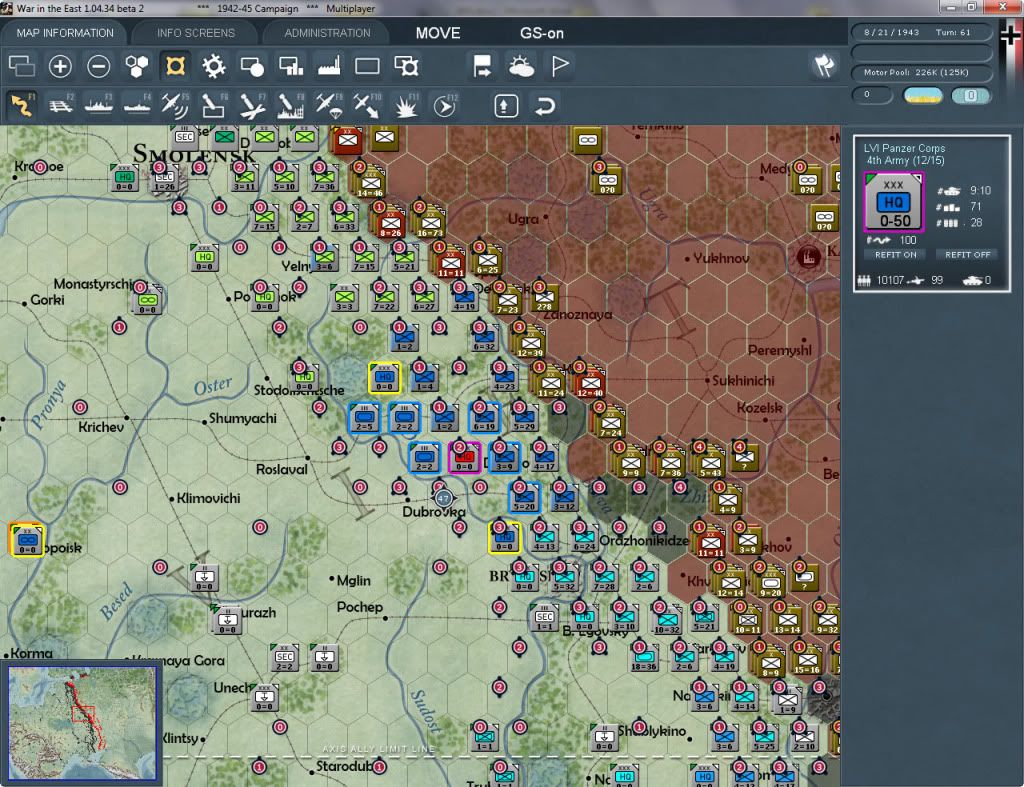Click the REFIT ON button
This screenshot has width=1024, height=787.
pos(895,255)
